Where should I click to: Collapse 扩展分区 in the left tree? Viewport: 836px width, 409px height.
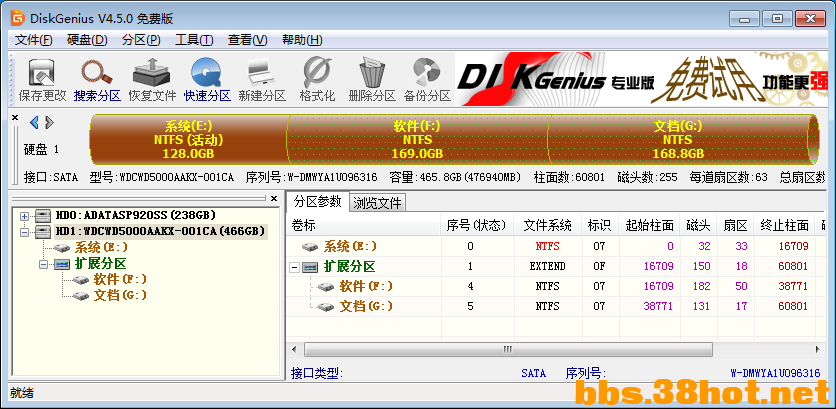click(x=43, y=264)
